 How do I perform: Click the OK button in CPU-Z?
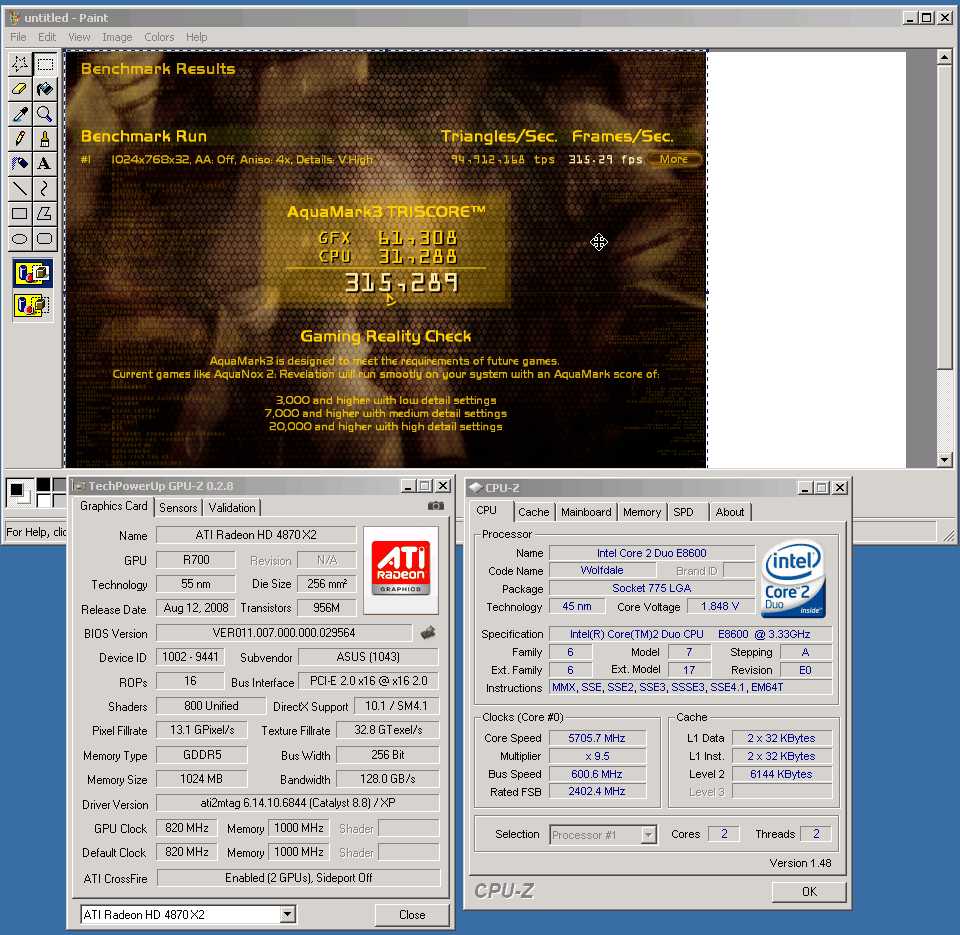(809, 892)
